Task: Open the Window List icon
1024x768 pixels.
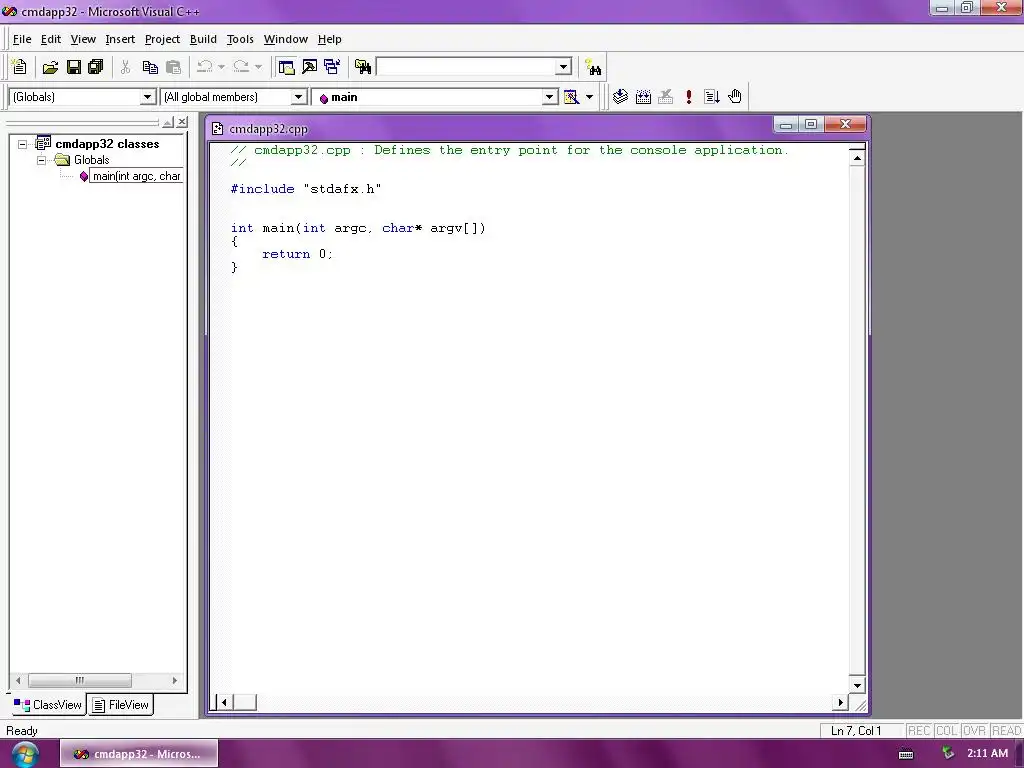Action: 332,67
